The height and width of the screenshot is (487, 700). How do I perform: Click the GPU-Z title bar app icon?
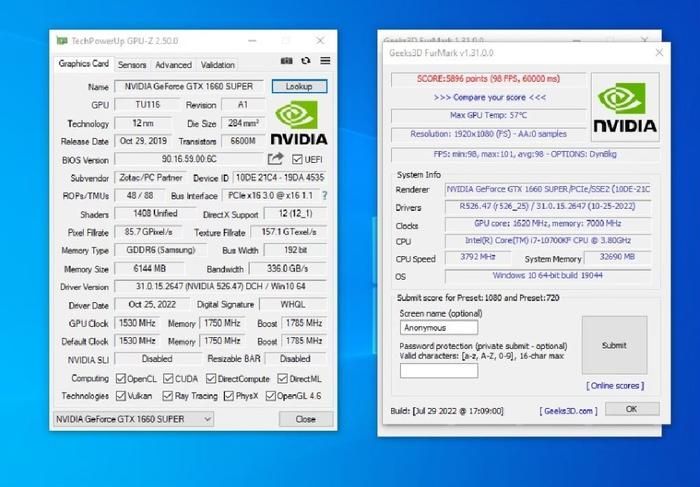[x=62, y=41]
